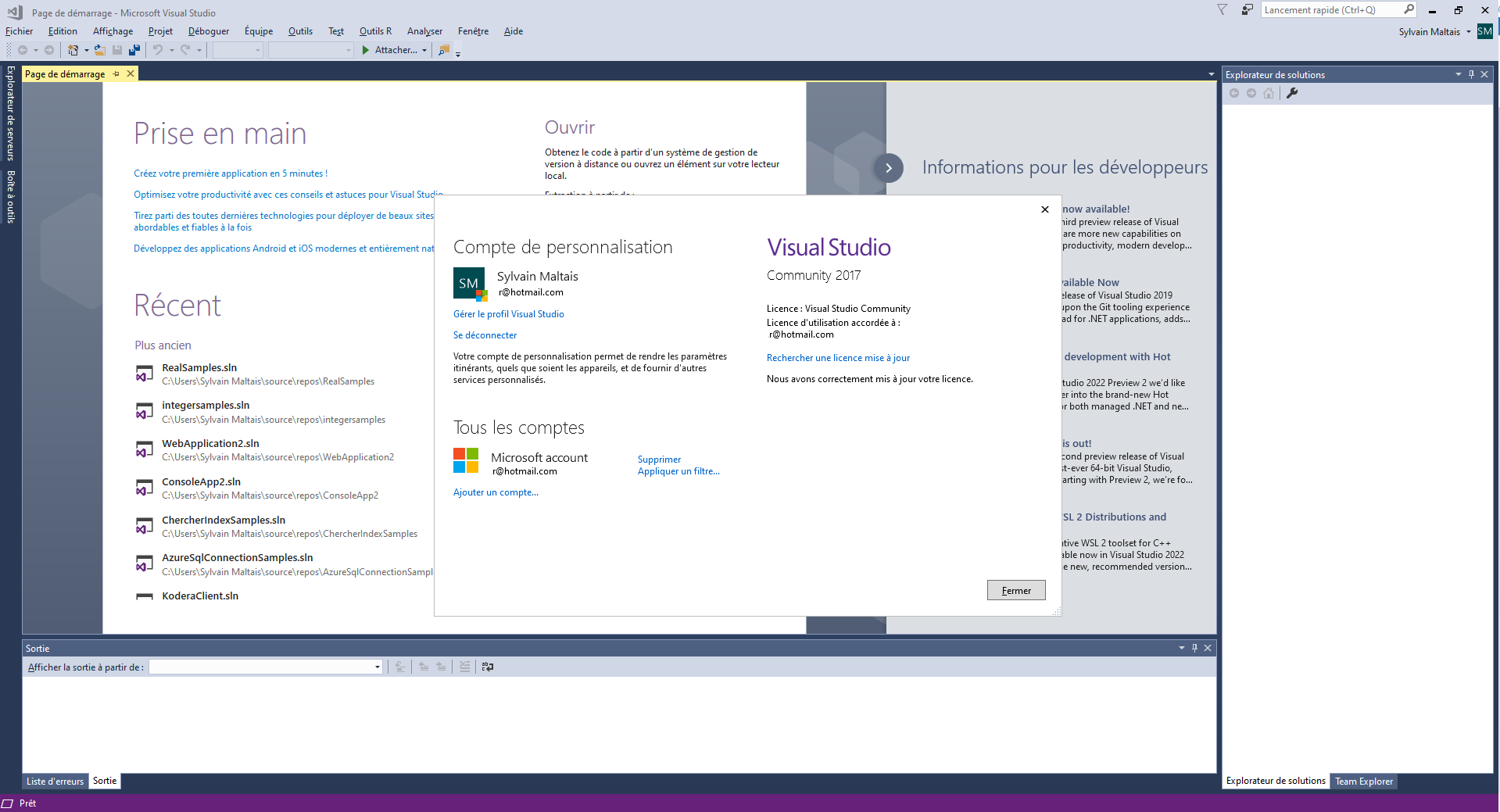
Task: Click 'Rechercher une licence mise à jour' link
Action: 838,358
